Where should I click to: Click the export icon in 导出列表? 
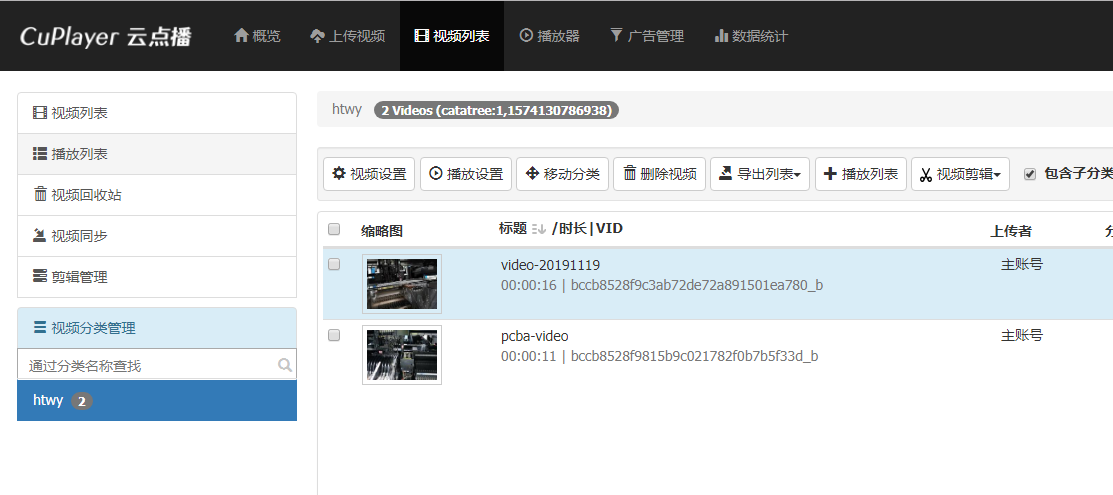[x=725, y=173]
